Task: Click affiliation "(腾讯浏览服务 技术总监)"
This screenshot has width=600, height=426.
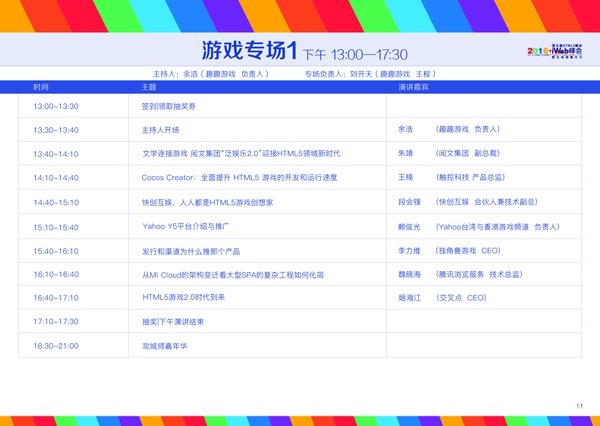Action: click(x=479, y=274)
